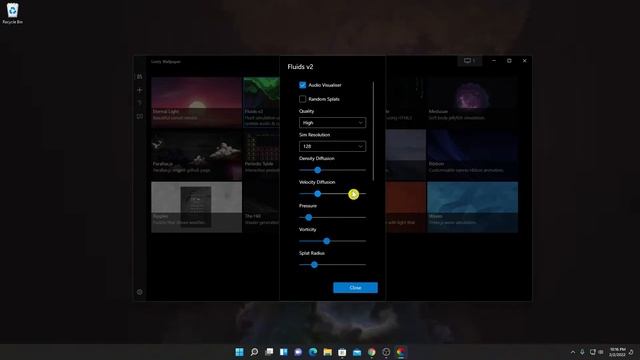Image resolution: width=640 pixels, height=360 pixels.
Task: Click the microphone tray icon
Action: (x=582, y=352)
